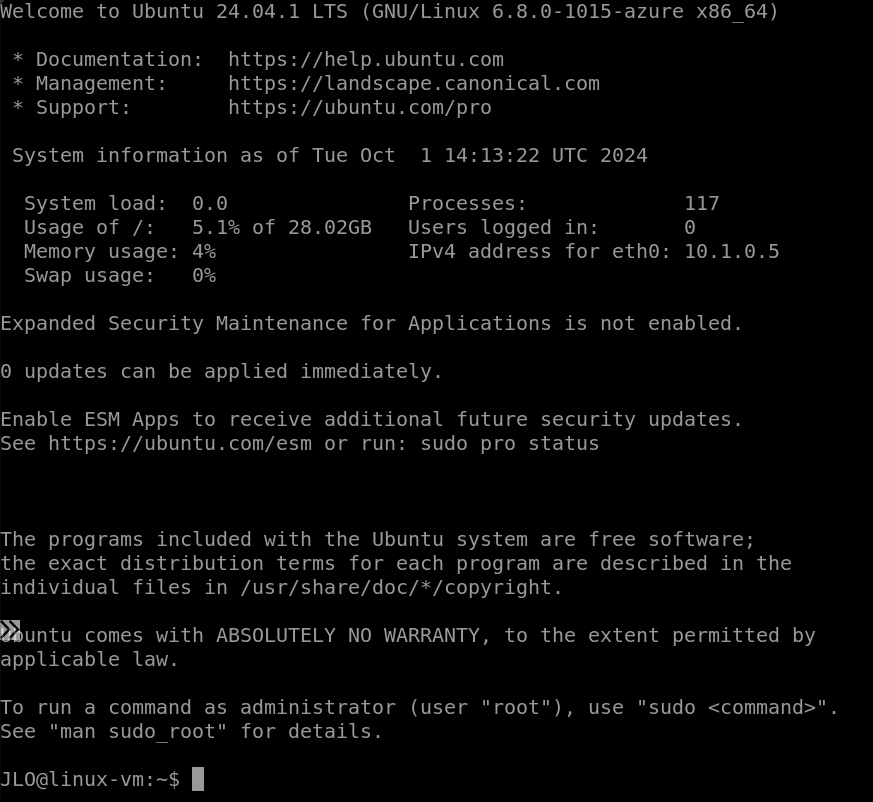The image size is (873, 802).
Task: Click the terminal cursor block at prompt
Action: [198, 779]
